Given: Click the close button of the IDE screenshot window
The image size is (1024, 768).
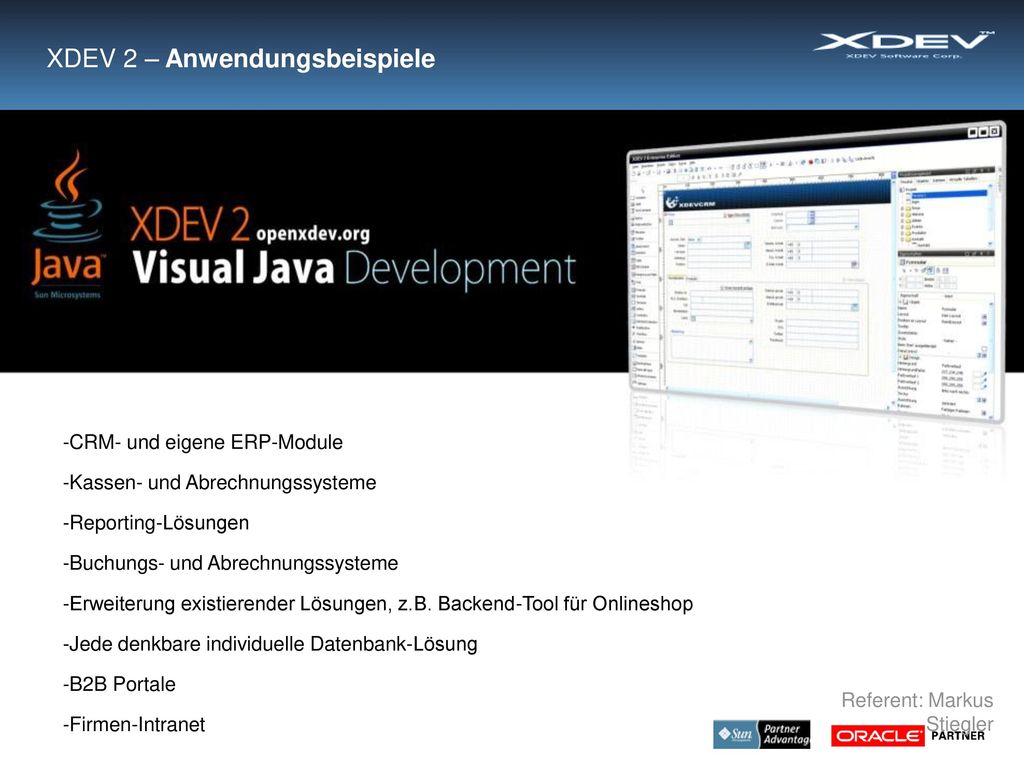Looking at the screenshot, I should (995, 131).
